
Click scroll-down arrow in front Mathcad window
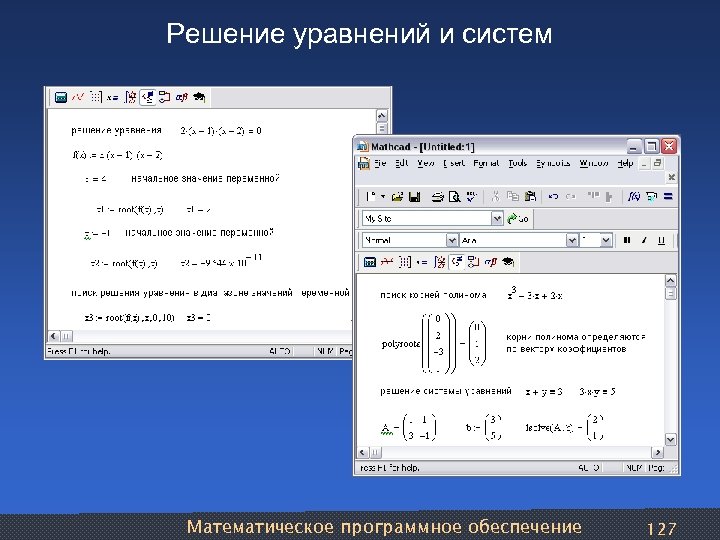click(x=670, y=439)
